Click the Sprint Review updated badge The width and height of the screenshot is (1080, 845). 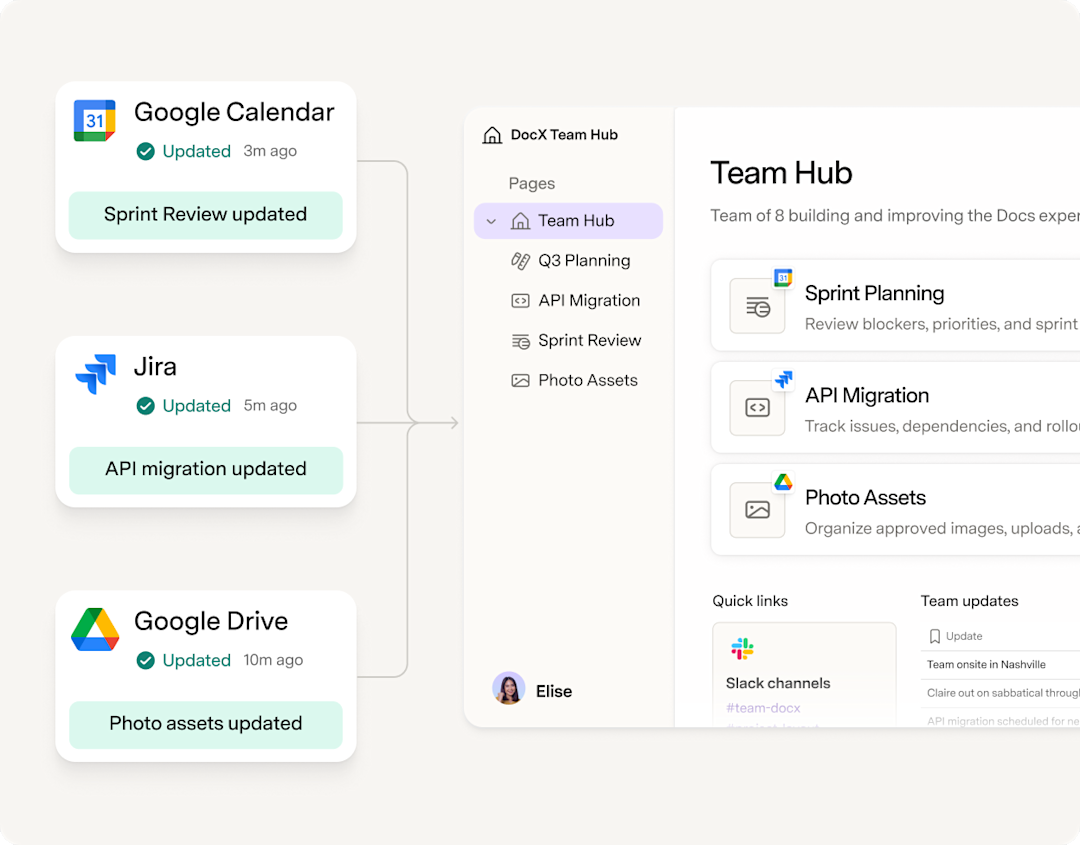point(205,215)
